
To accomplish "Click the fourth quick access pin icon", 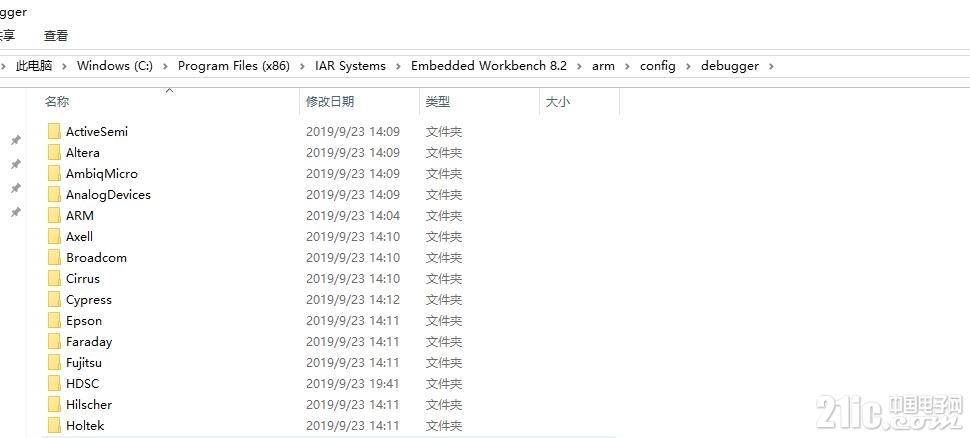I will [x=16, y=212].
